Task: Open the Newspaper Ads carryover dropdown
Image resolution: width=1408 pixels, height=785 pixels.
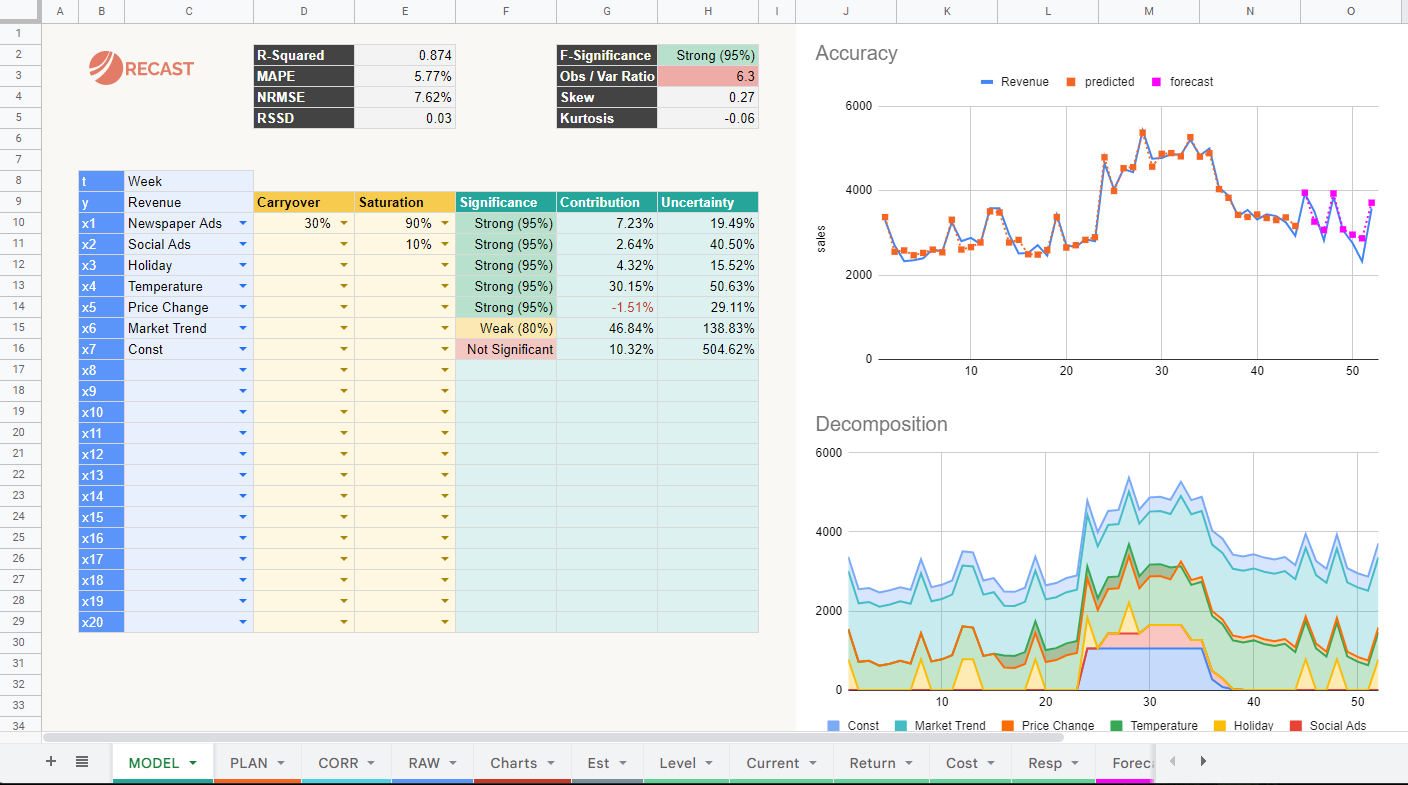Action: tap(344, 222)
